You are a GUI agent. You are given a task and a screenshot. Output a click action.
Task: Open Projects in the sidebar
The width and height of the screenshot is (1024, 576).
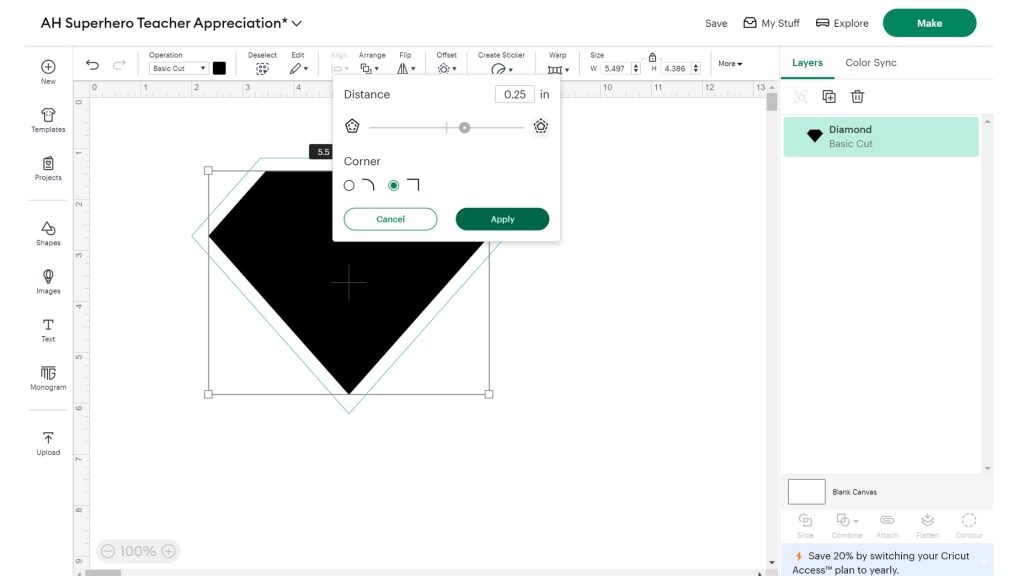pos(48,168)
